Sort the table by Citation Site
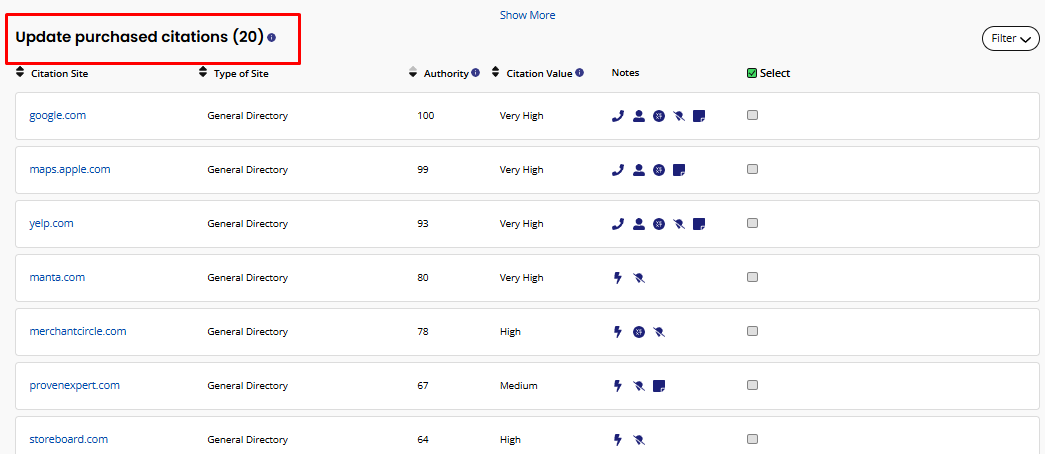Image resolution: width=1045 pixels, height=454 pixels. tap(21, 73)
